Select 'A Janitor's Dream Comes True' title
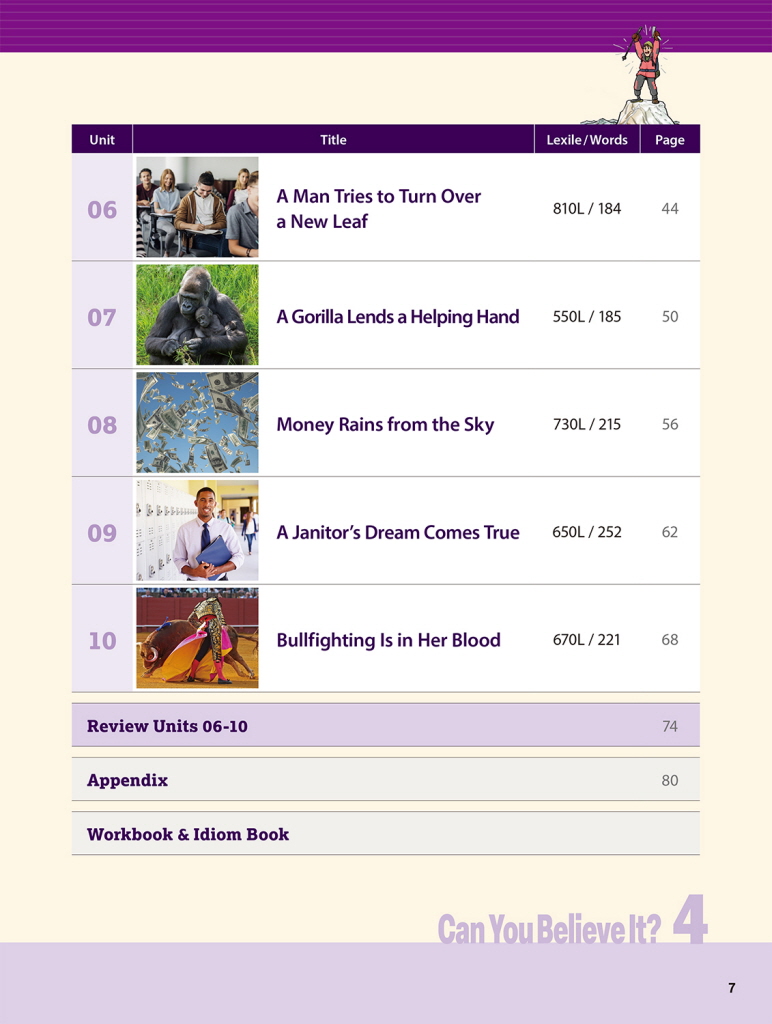 click(x=397, y=533)
